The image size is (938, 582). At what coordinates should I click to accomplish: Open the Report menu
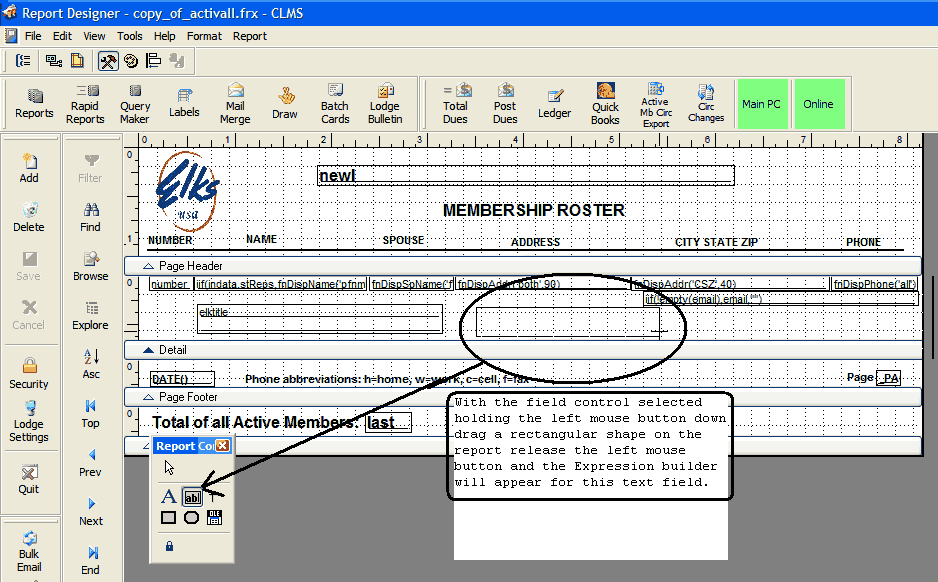click(250, 36)
